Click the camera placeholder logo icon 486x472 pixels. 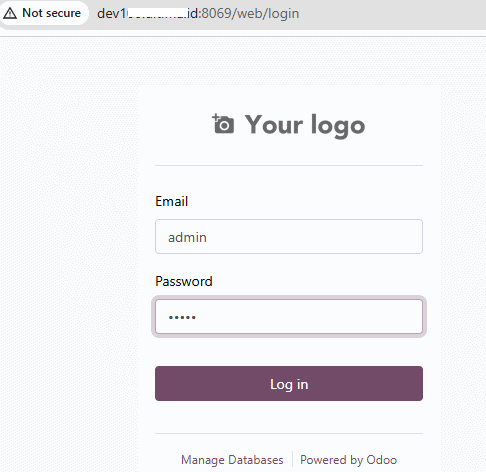point(223,124)
